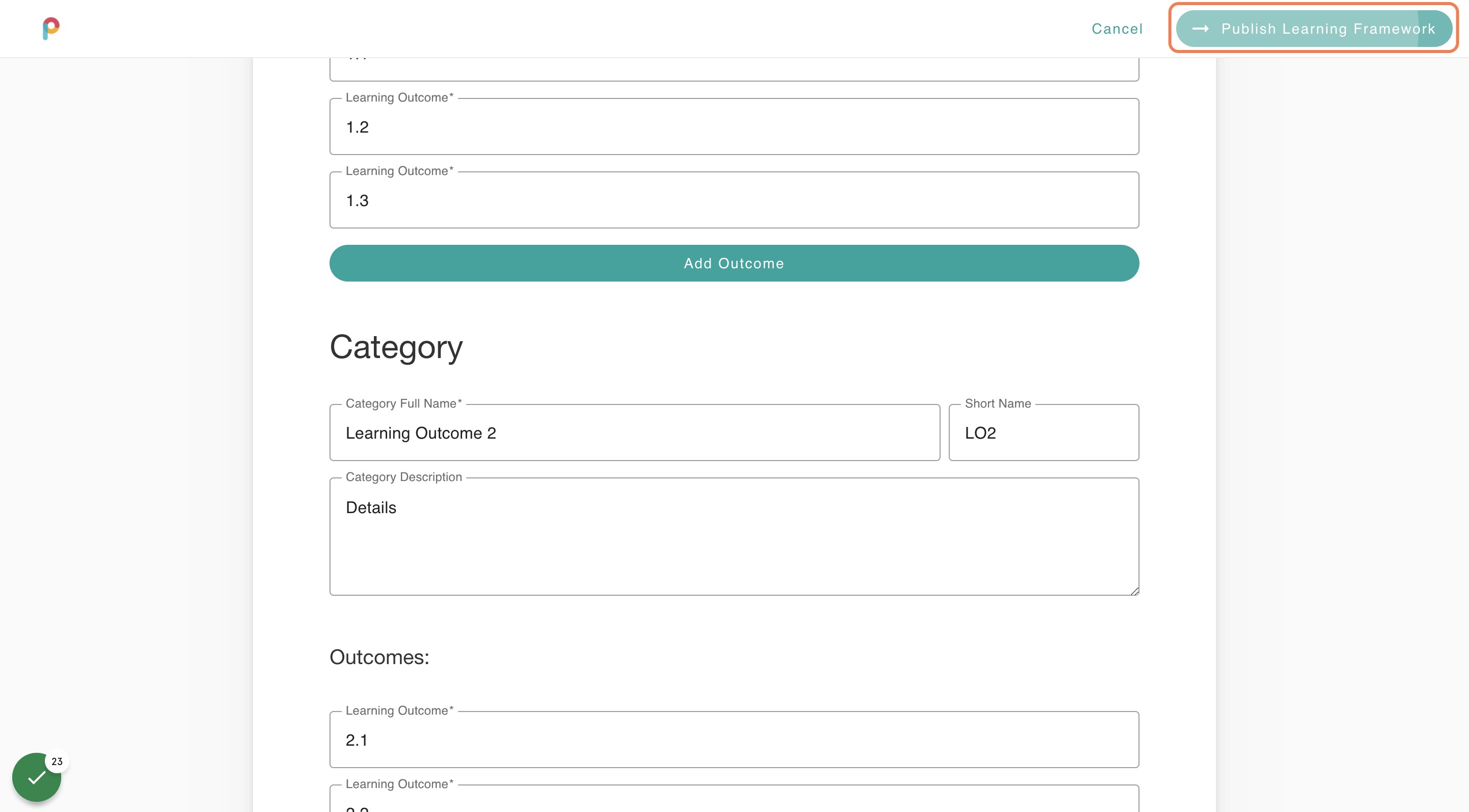Click the Outcomes: label
1469x812 pixels.
coord(378,657)
